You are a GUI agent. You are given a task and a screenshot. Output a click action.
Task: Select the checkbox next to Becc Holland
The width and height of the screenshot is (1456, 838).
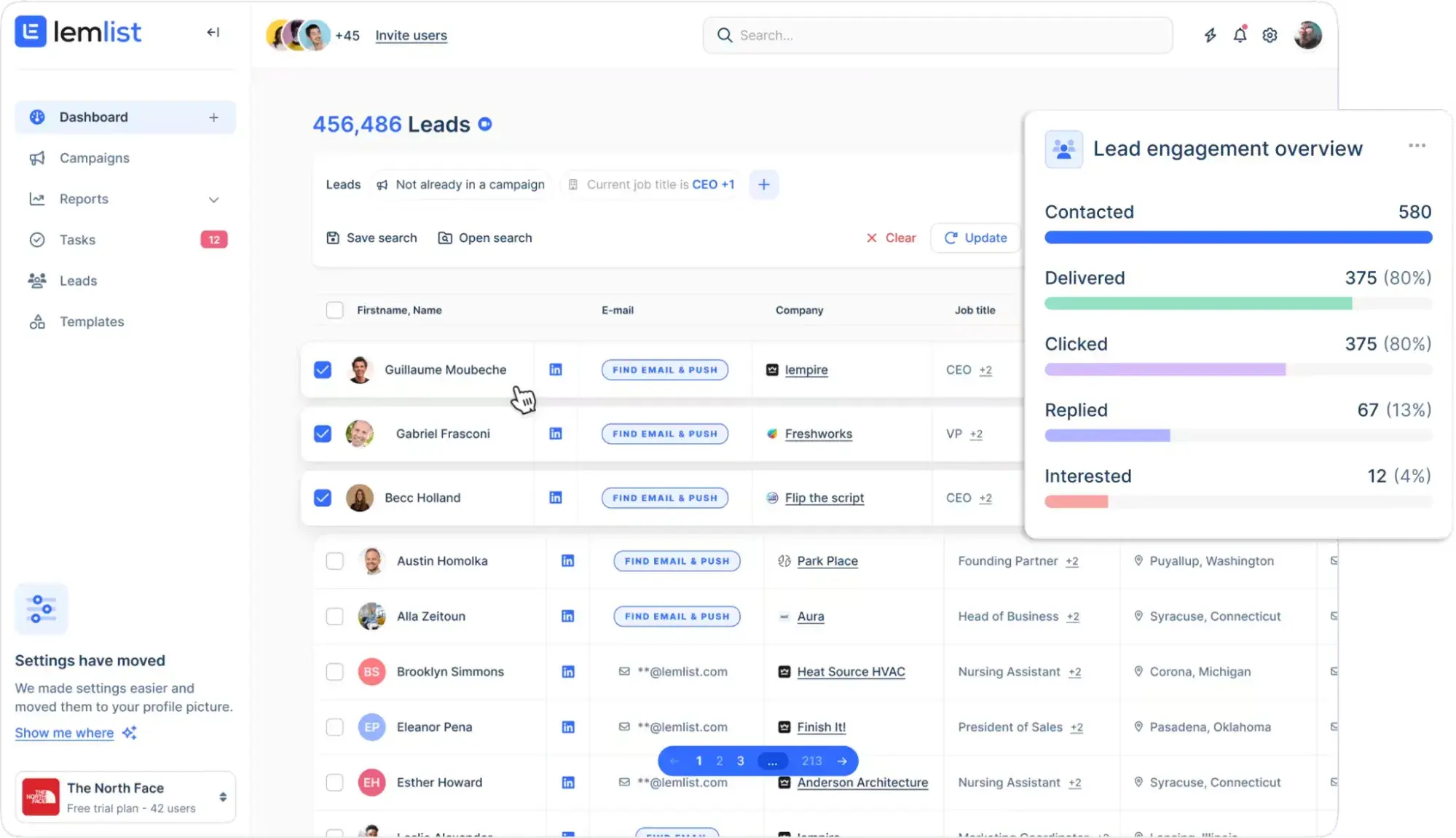pyautogui.click(x=323, y=498)
